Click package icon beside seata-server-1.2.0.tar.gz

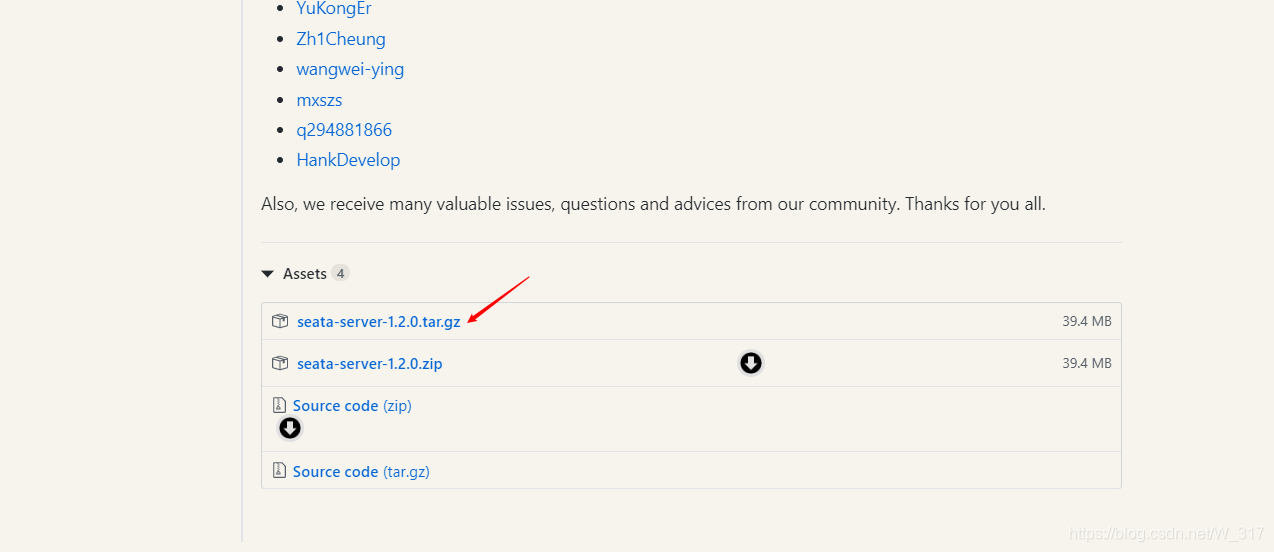tap(280, 322)
